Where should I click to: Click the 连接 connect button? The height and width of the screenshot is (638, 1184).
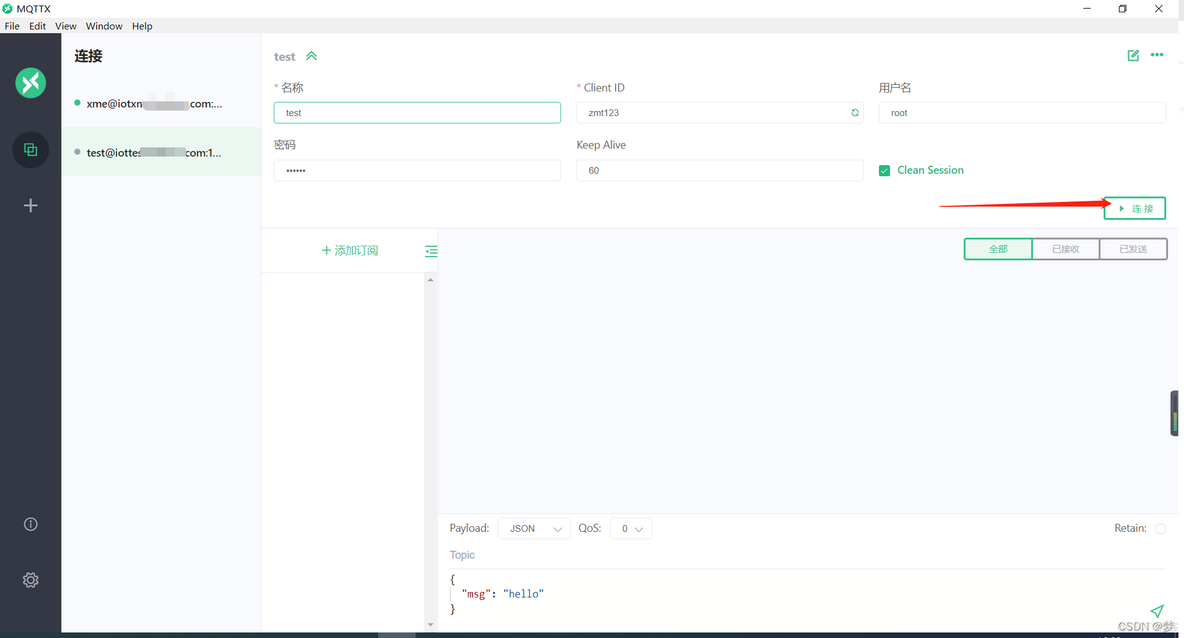(1135, 208)
